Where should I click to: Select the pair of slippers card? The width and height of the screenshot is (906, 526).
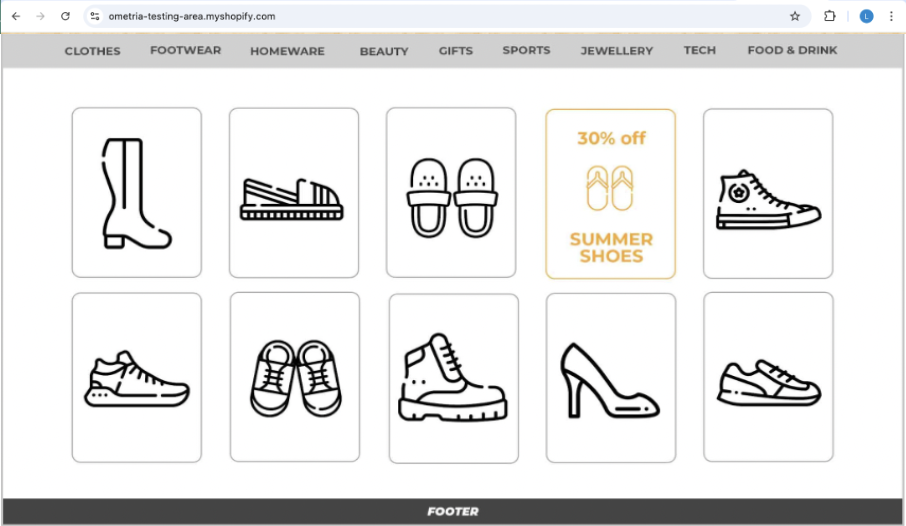click(451, 192)
